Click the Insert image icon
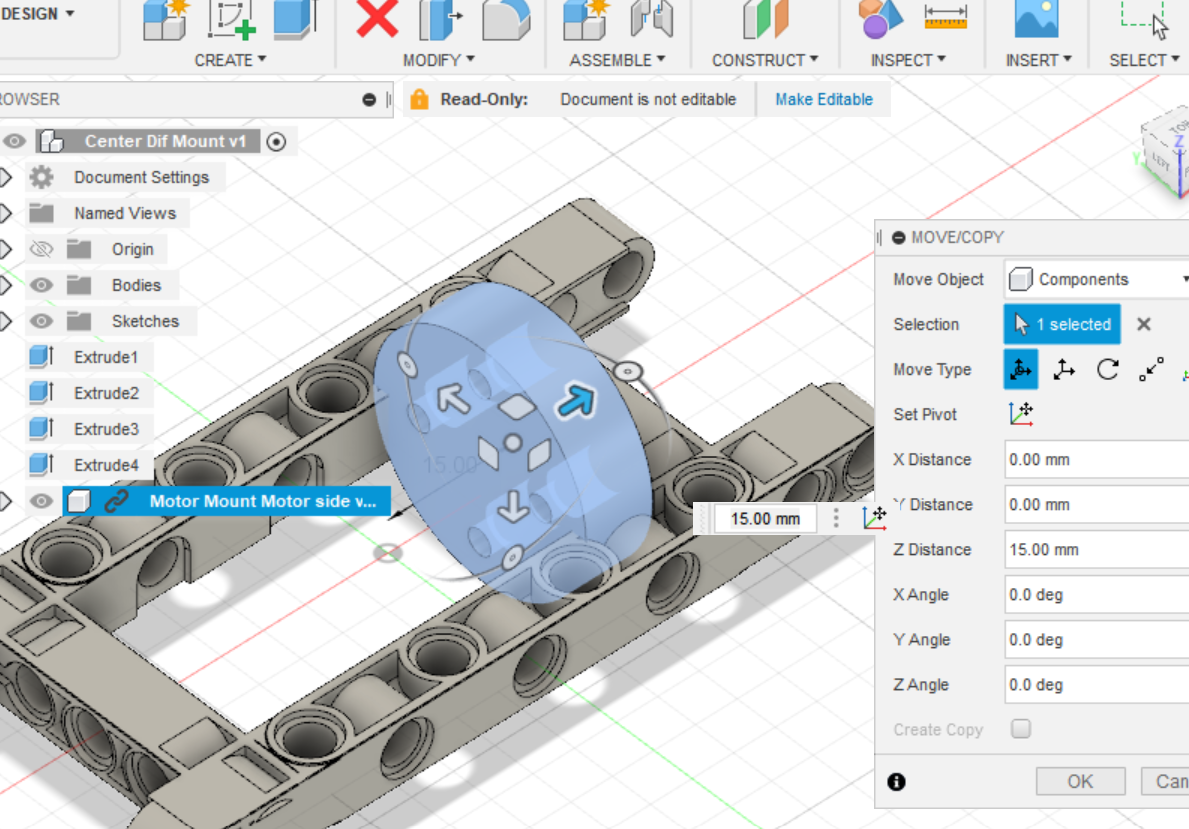 click(1036, 19)
